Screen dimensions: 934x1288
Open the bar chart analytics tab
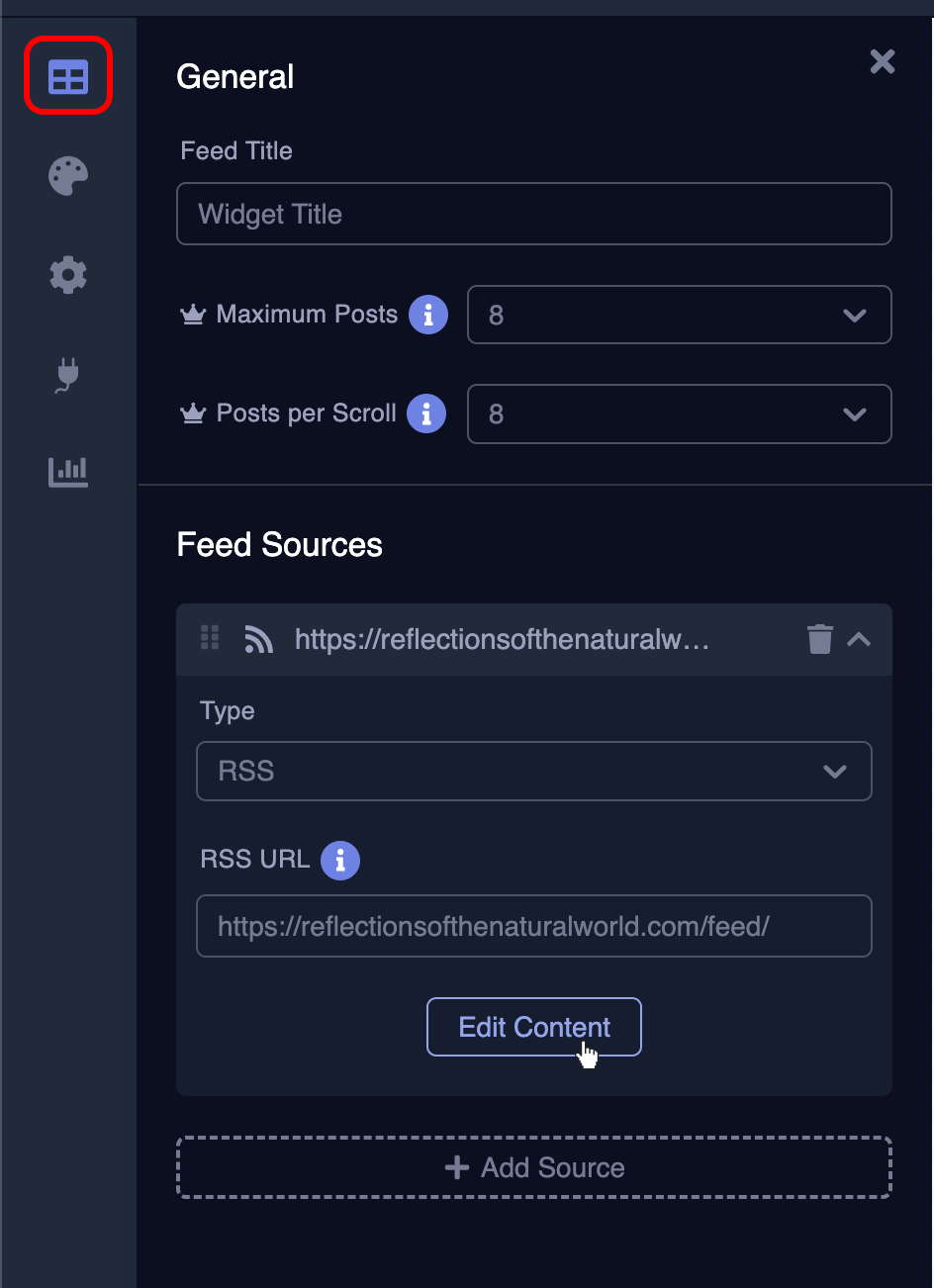click(68, 471)
